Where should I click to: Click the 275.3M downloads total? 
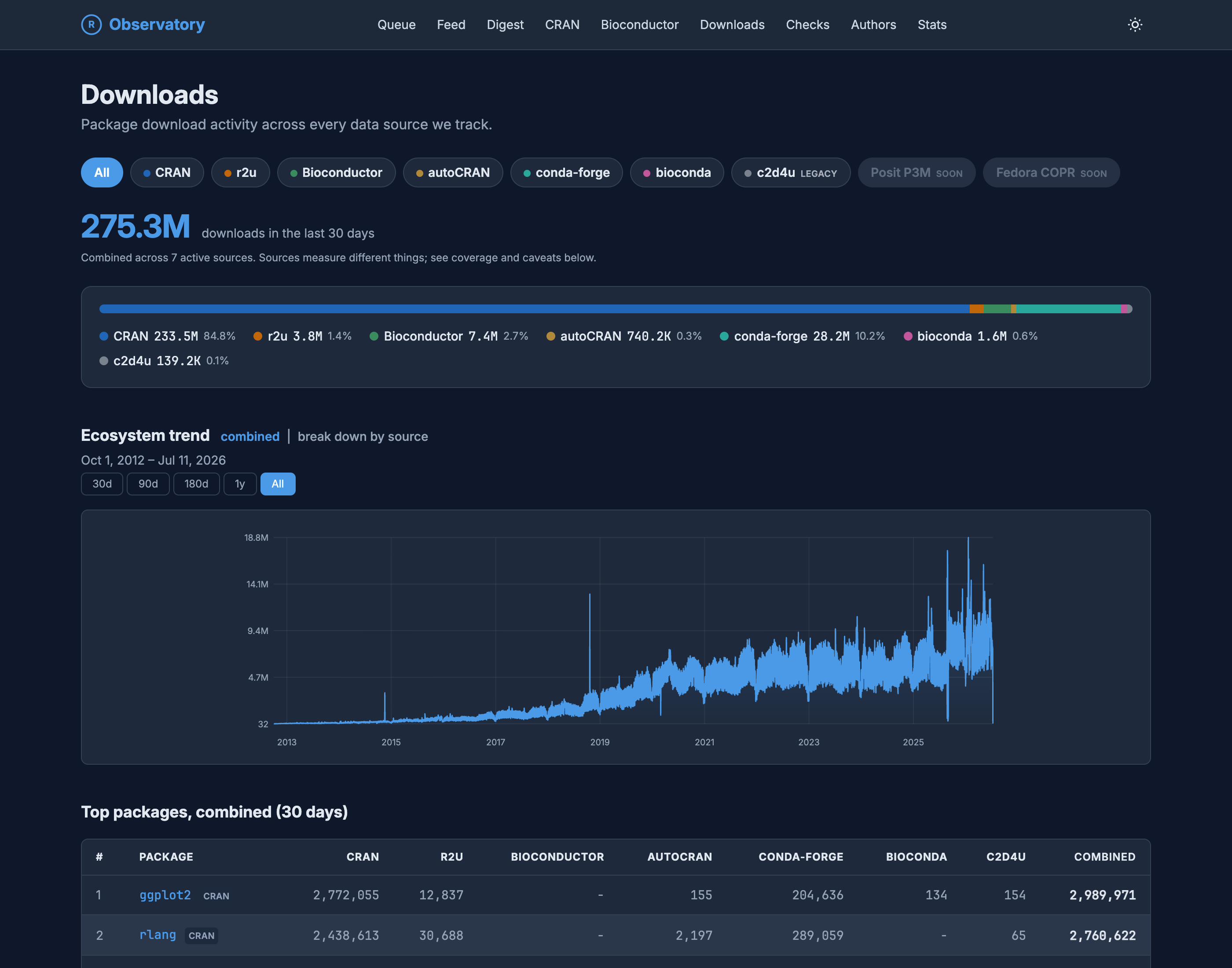click(x=136, y=226)
